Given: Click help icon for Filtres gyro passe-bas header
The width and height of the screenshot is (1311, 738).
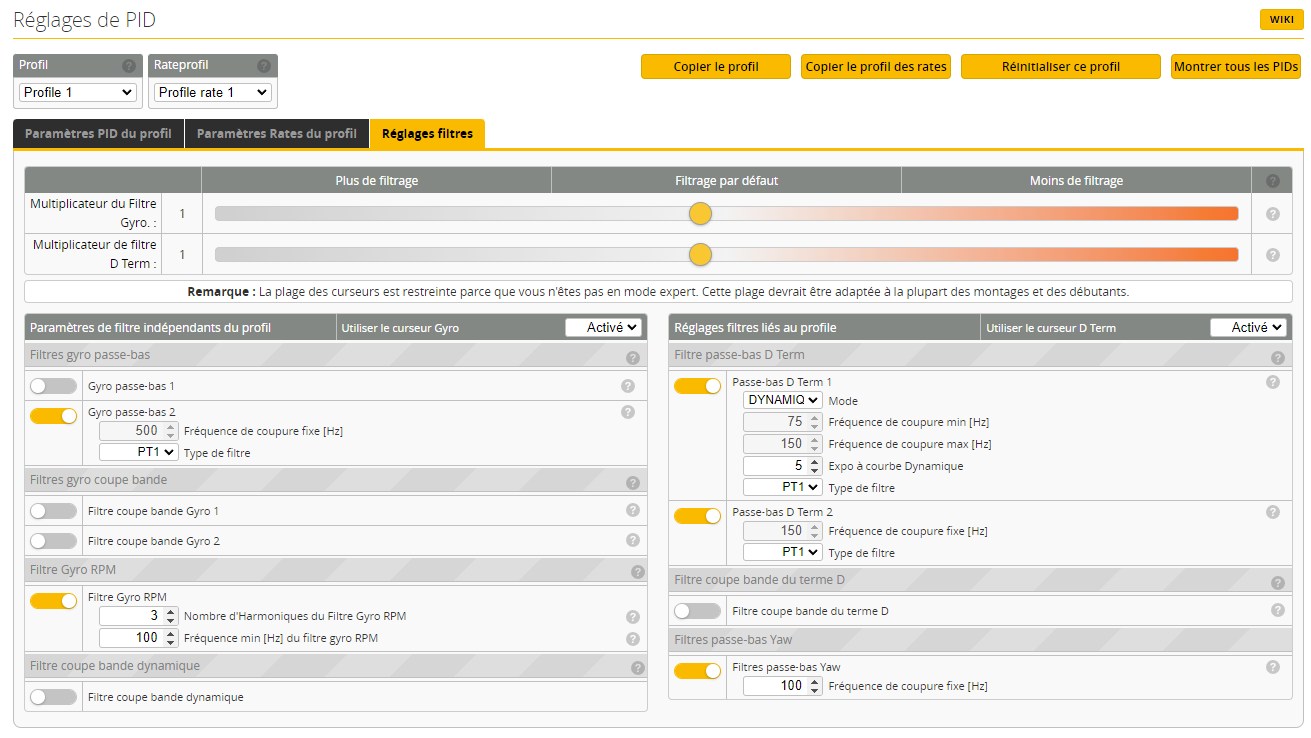Looking at the screenshot, I should (x=632, y=358).
